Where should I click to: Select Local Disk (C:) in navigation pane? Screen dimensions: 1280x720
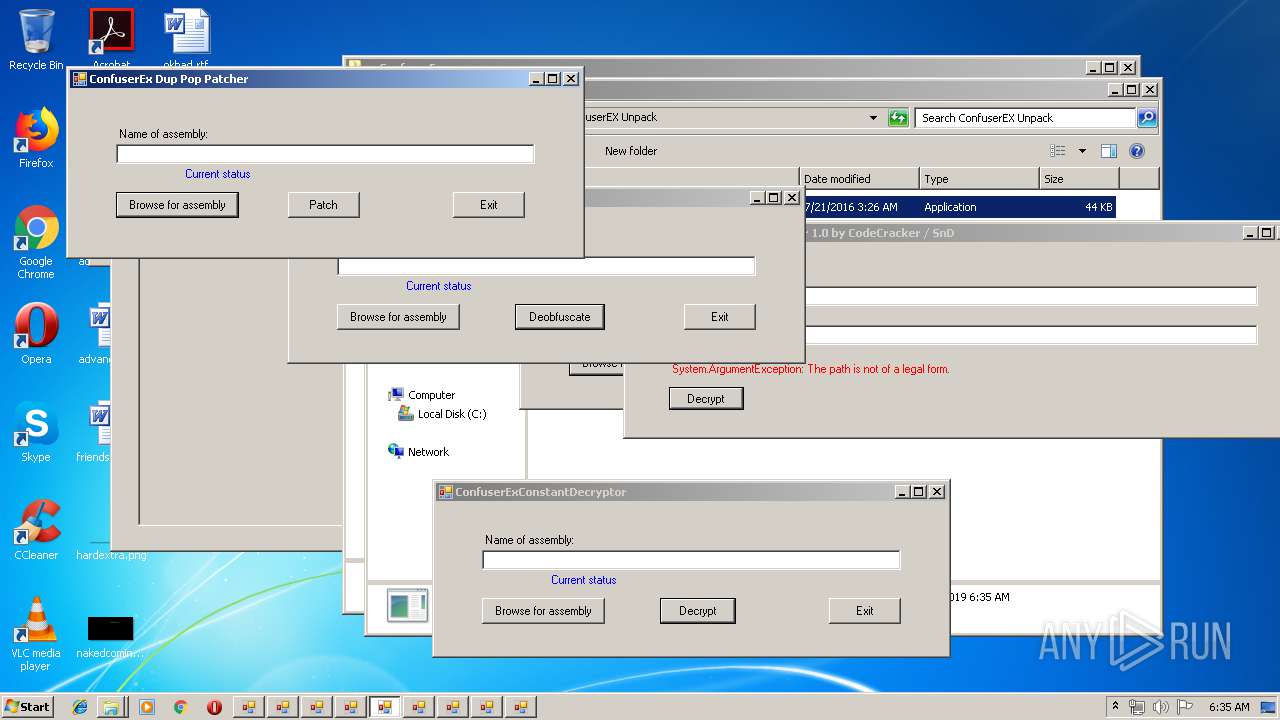[x=442, y=414]
